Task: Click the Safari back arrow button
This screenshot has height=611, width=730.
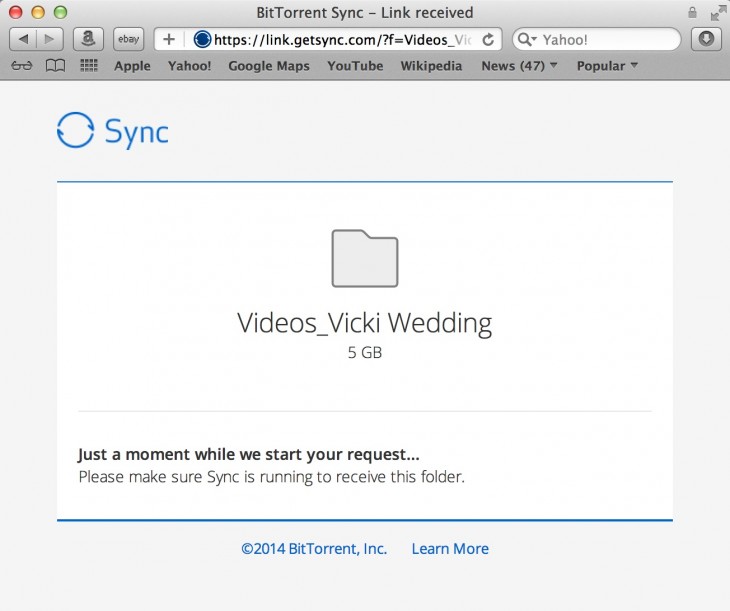Action: (x=23, y=39)
